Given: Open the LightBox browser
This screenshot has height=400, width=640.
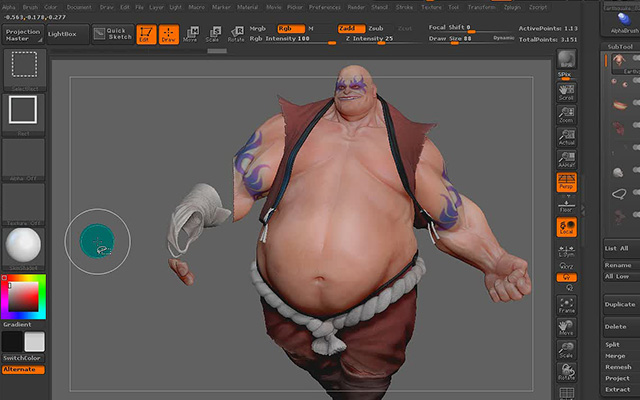Looking at the screenshot, I should point(67,34).
